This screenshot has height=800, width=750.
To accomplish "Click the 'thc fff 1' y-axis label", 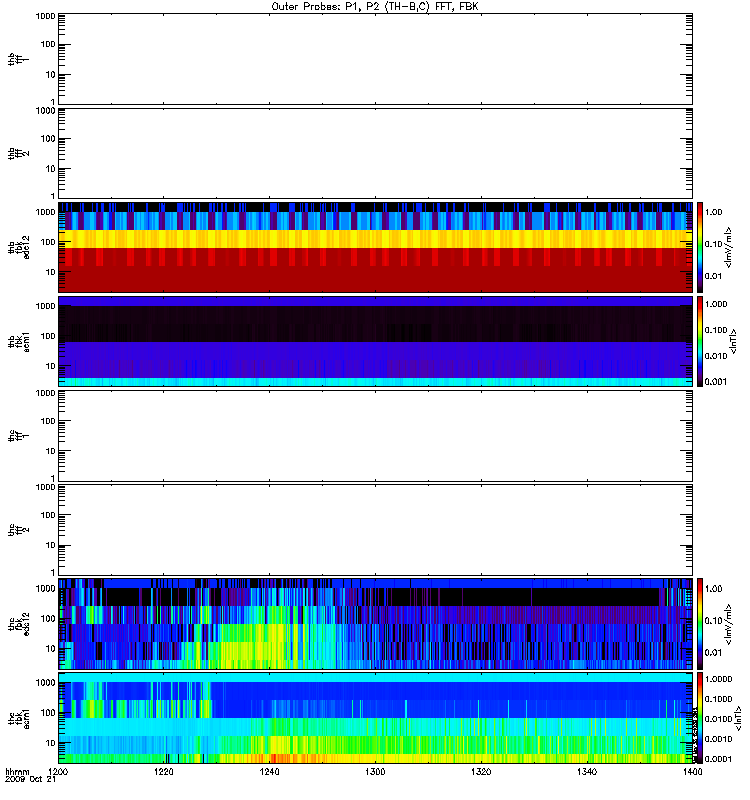I will point(18,436).
